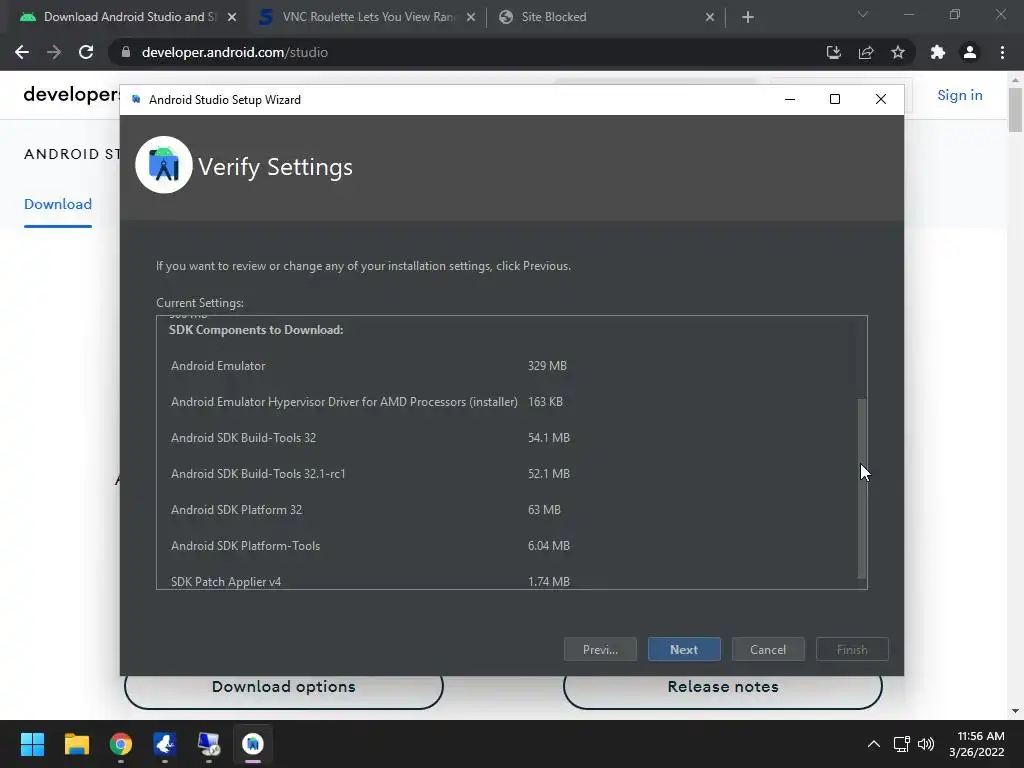1024x768 pixels.
Task: Open Chrome profile icon
Action: point(970,52)
